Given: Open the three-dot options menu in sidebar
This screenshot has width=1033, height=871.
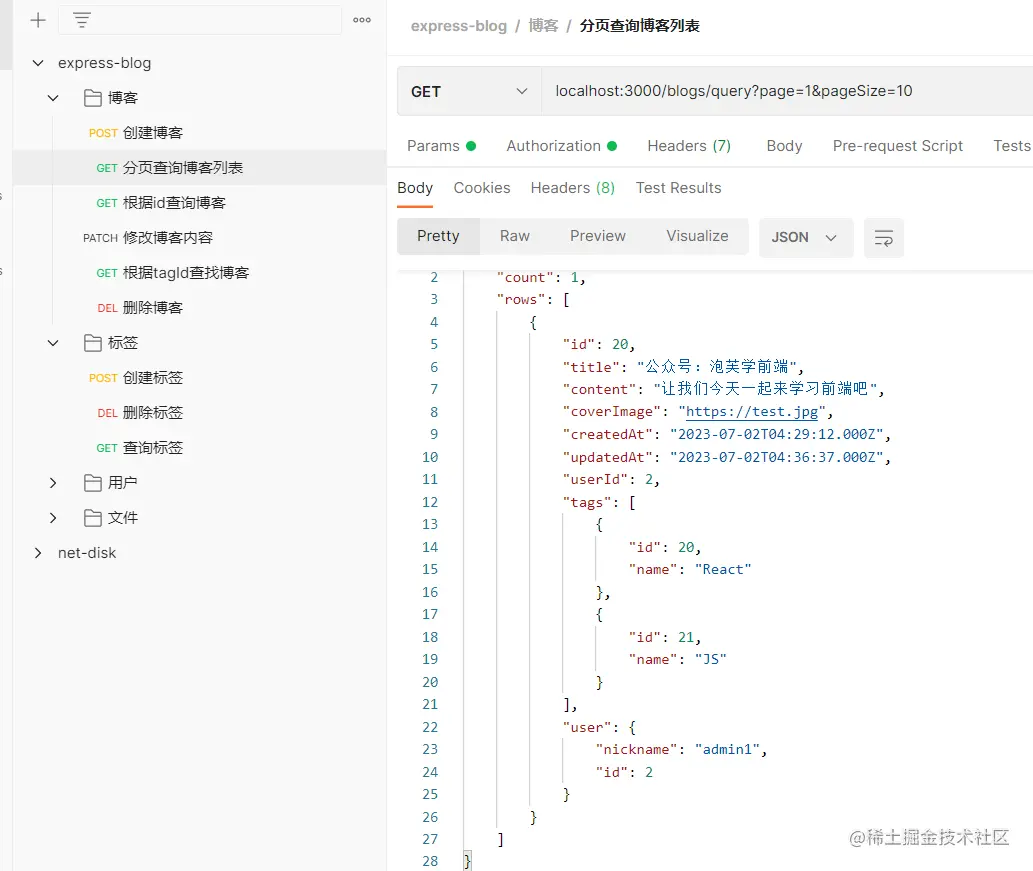Looking at the screenshot, I should click(362, 20).
